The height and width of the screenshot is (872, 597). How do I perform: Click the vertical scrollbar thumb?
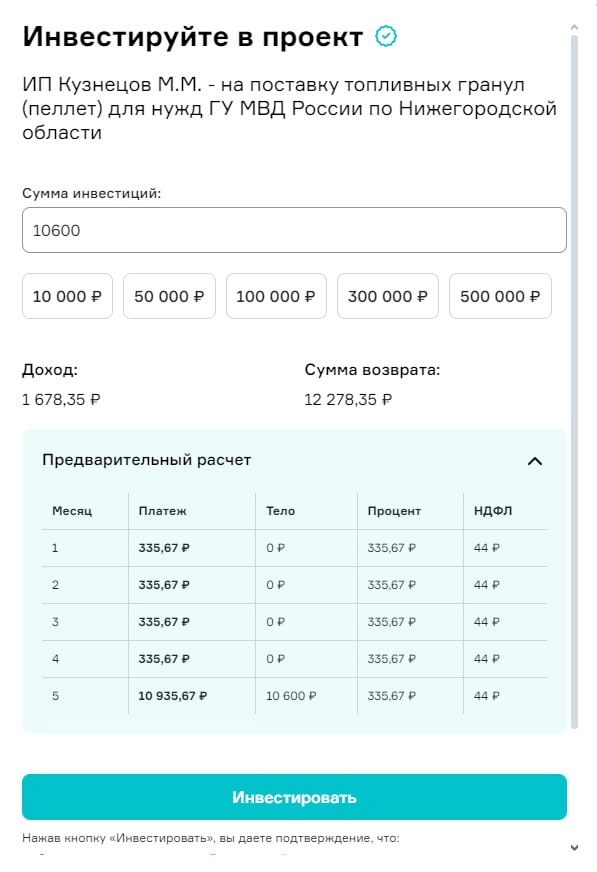[x=574, y=382]
